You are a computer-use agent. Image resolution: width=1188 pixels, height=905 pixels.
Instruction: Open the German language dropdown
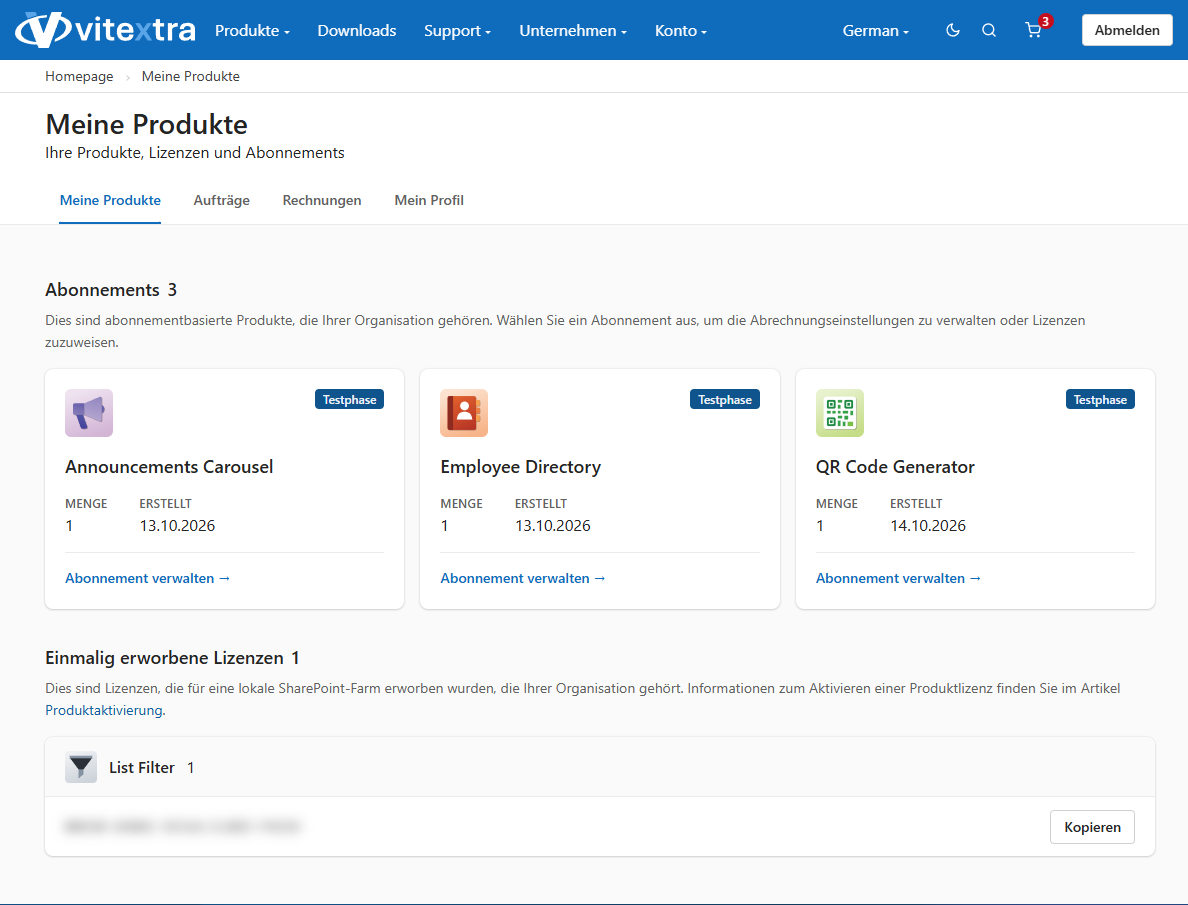pos(875,30)
